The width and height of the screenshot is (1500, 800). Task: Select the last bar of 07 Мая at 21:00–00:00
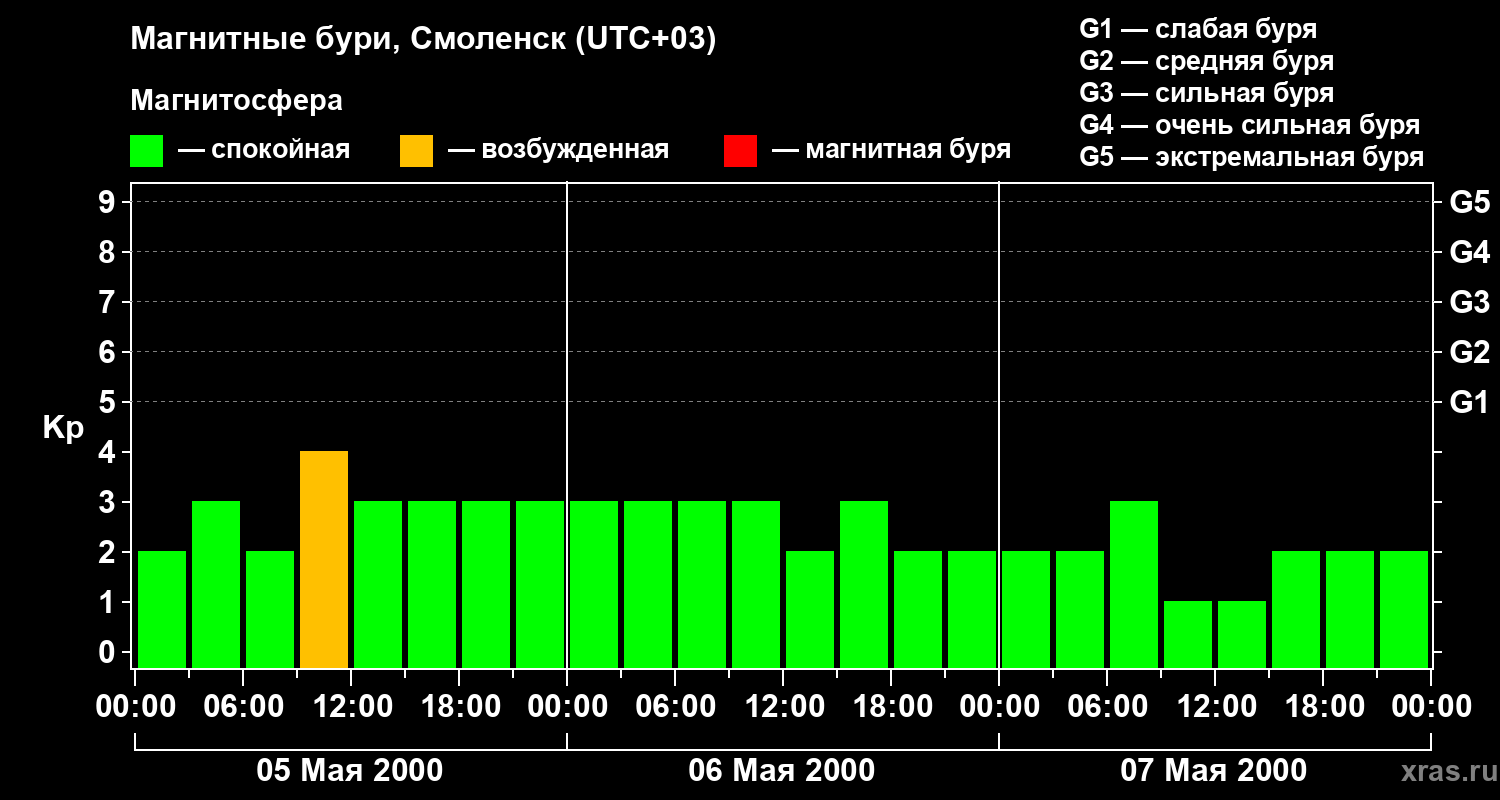click(x=1404, y=609)
